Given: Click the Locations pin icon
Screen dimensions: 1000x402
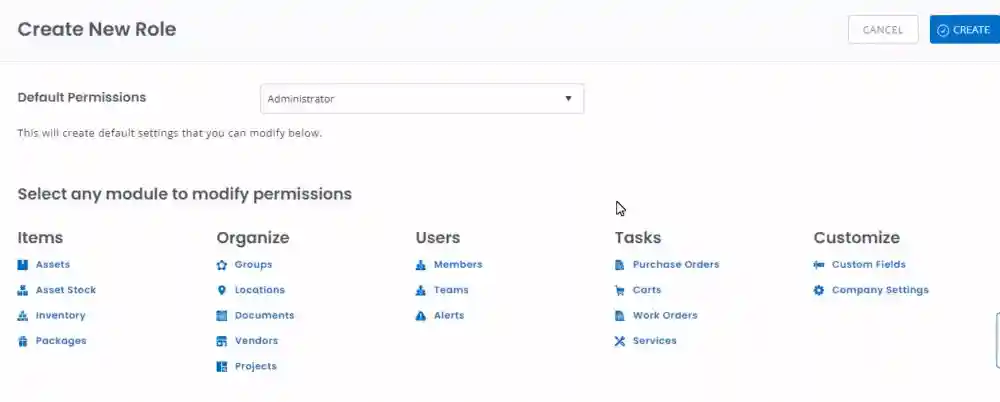Looking at the screenshot, I should 221,290.
